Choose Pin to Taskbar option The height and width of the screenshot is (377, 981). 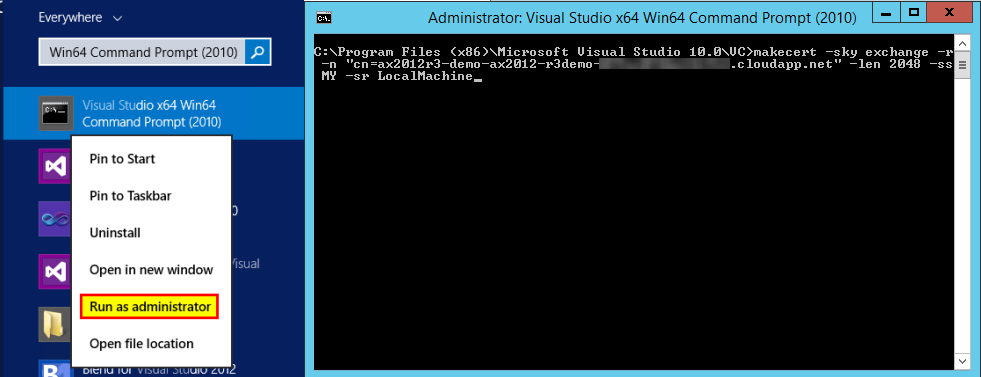[130, 196]
